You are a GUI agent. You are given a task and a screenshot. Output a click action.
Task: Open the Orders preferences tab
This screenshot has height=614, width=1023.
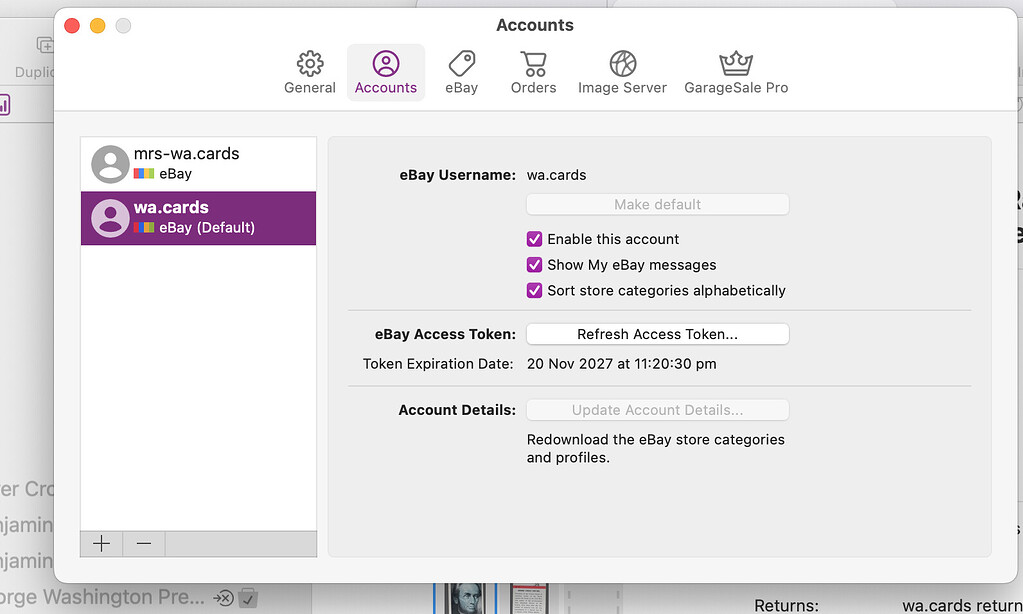(533, 72)
